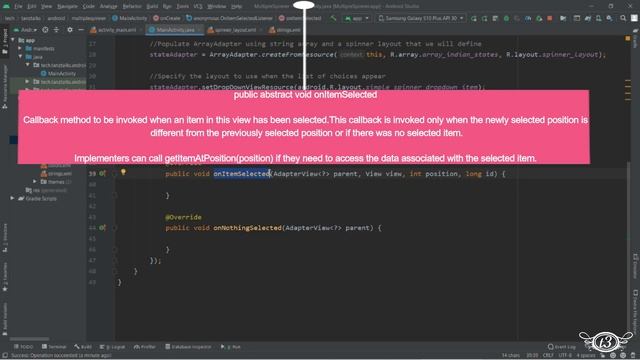Click the Collapse All icon in Project panel
This screenshot has height=360, width=640.
pos(56,30)
